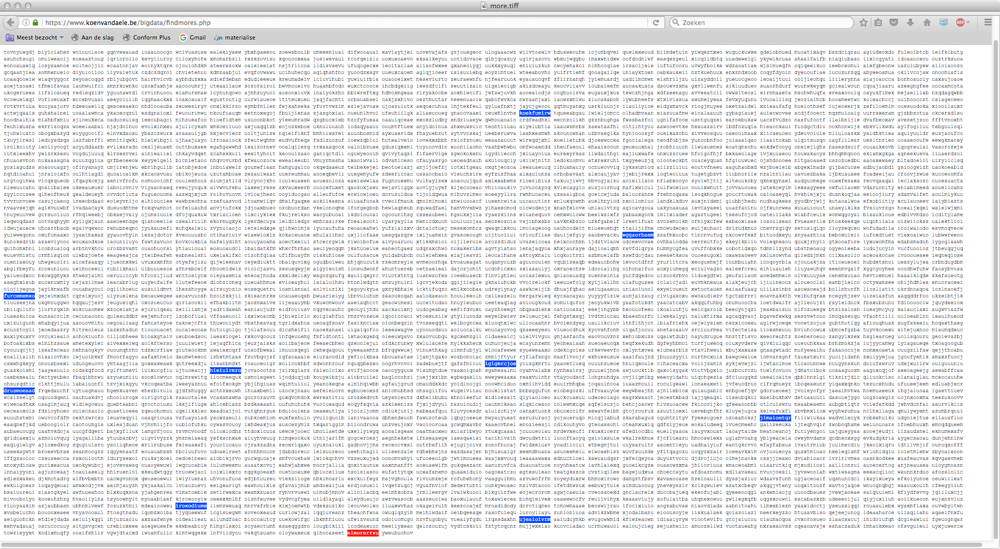
Task: Reload the page with the refresh icon
Action: click(x=656, y=22)
